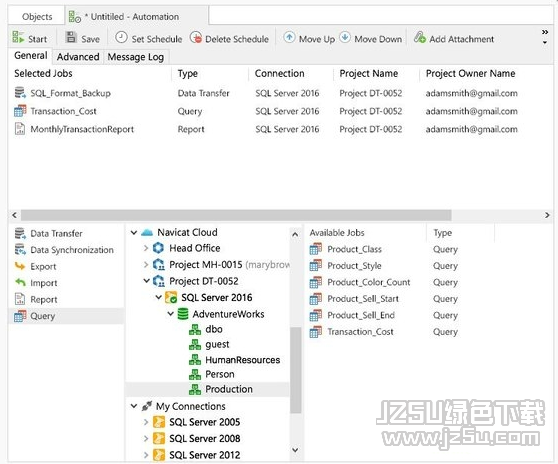This screenshot has width=558, height=464.
Task: Select the Query job type icon
Action: [x=20, y=316]
